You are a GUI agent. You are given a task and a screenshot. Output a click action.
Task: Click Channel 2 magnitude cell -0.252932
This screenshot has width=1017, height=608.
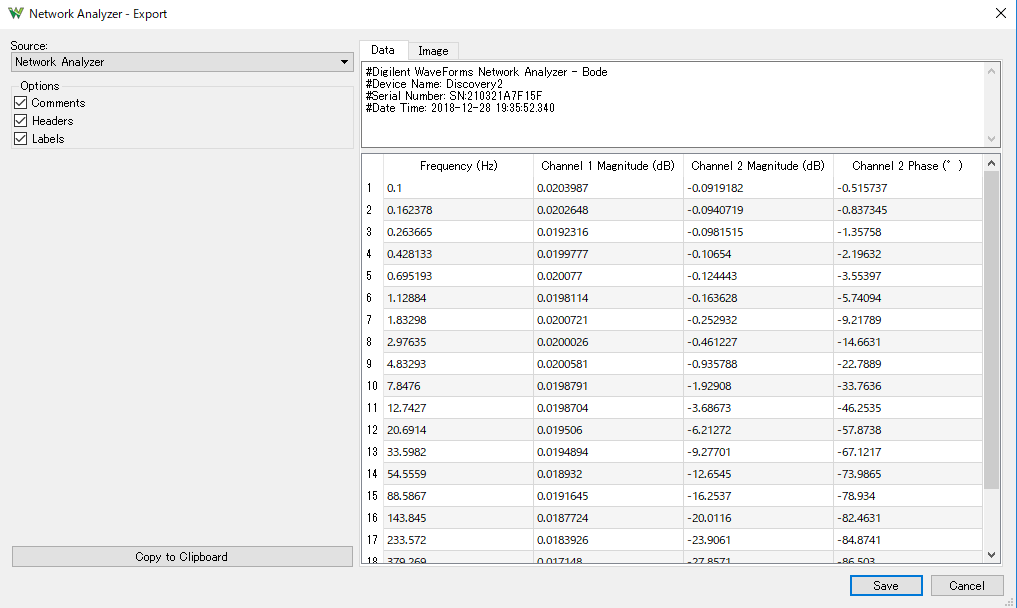point(758,320)
